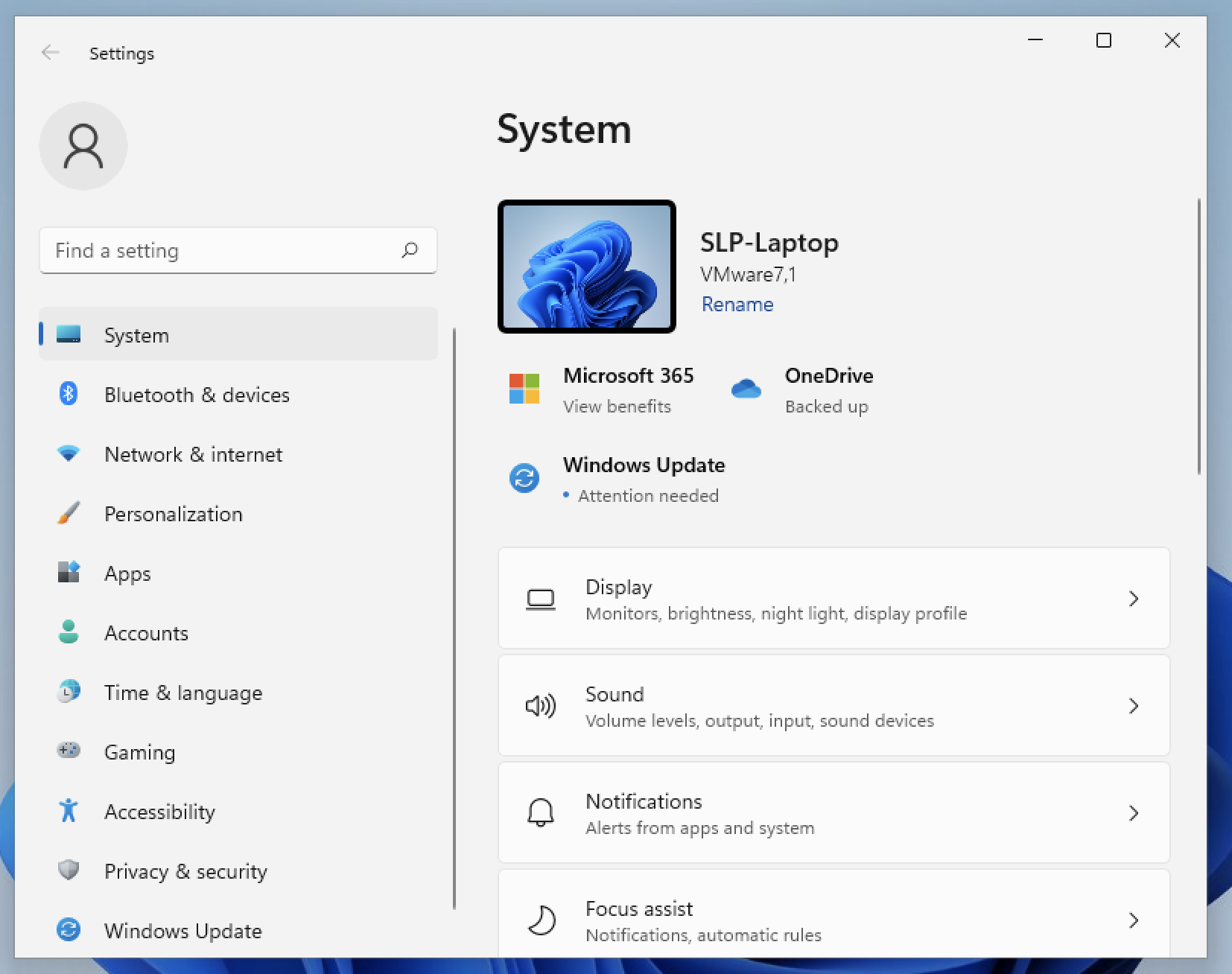Click the Notifications bell icon
The image size is (1232, 974).
pos(541,813)
